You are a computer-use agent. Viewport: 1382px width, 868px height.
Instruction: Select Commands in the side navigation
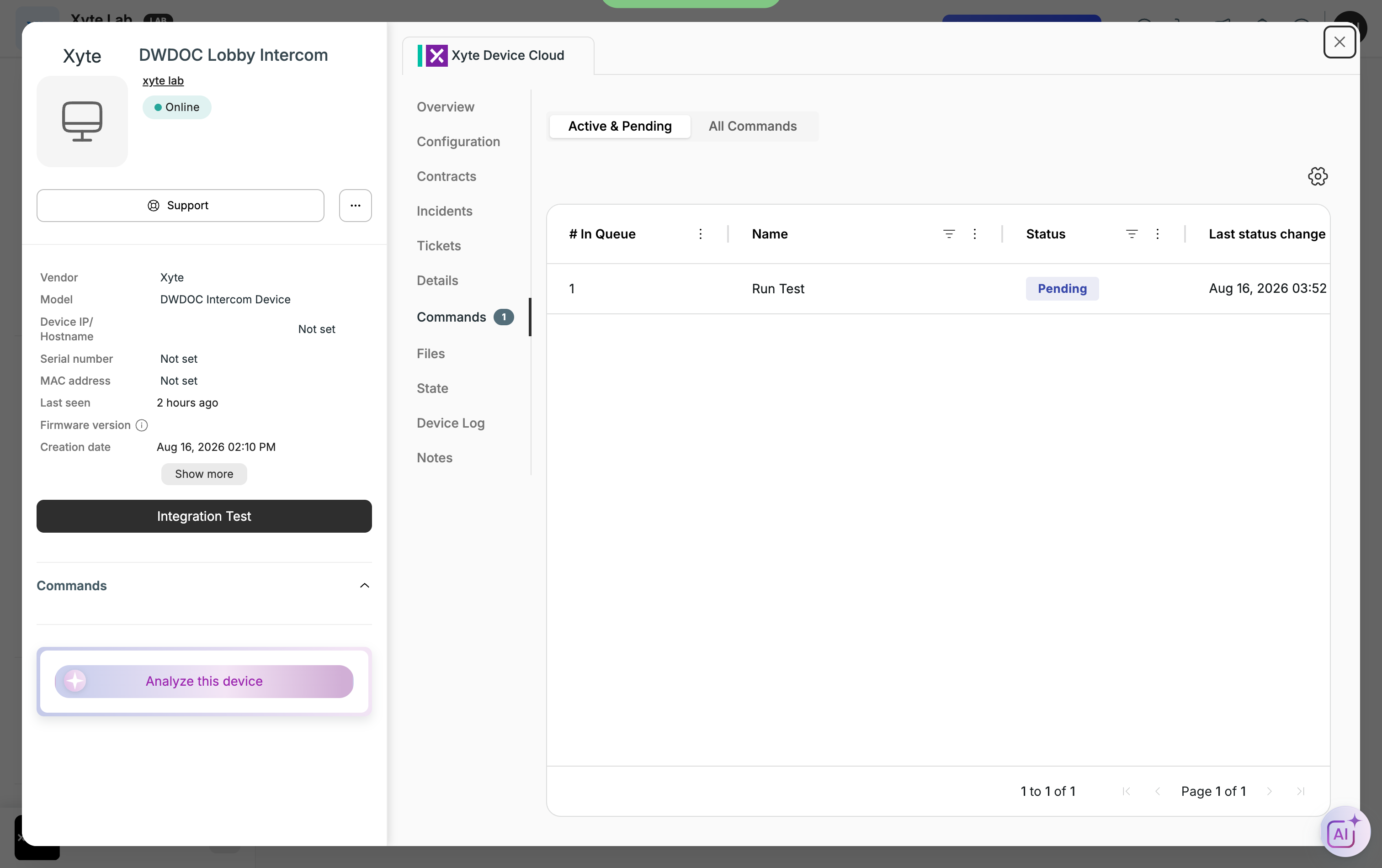point(451,317)
